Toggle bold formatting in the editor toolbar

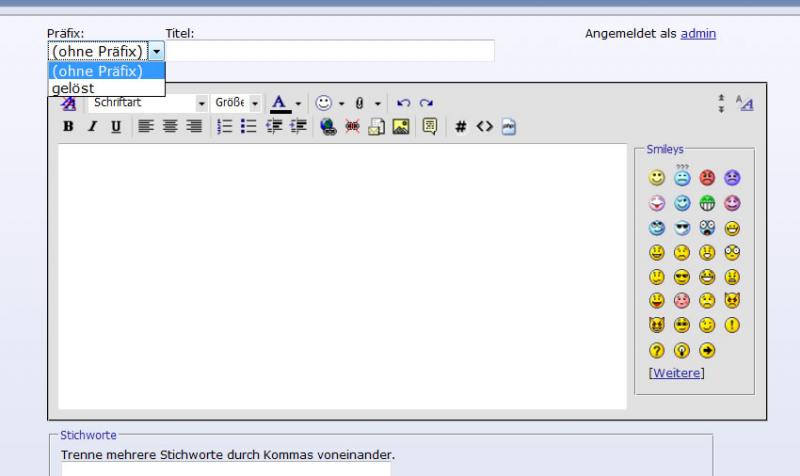68,127
